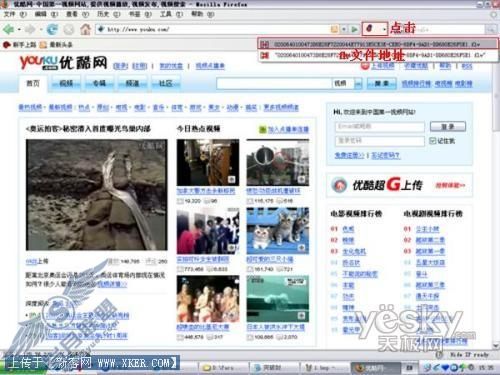Open the 书签 menu
The height and width of the screenshot is (375, 500).
click(x=140, y=14)
